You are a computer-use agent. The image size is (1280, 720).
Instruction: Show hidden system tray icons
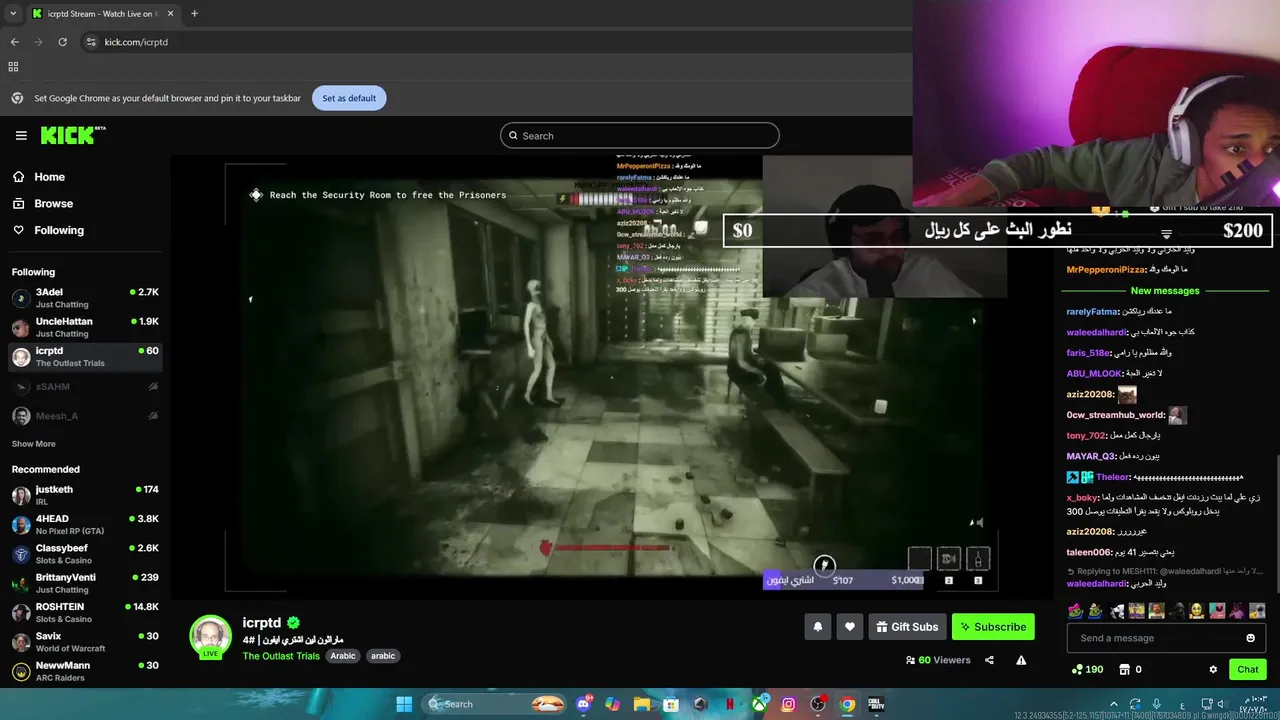point(1113,704)
